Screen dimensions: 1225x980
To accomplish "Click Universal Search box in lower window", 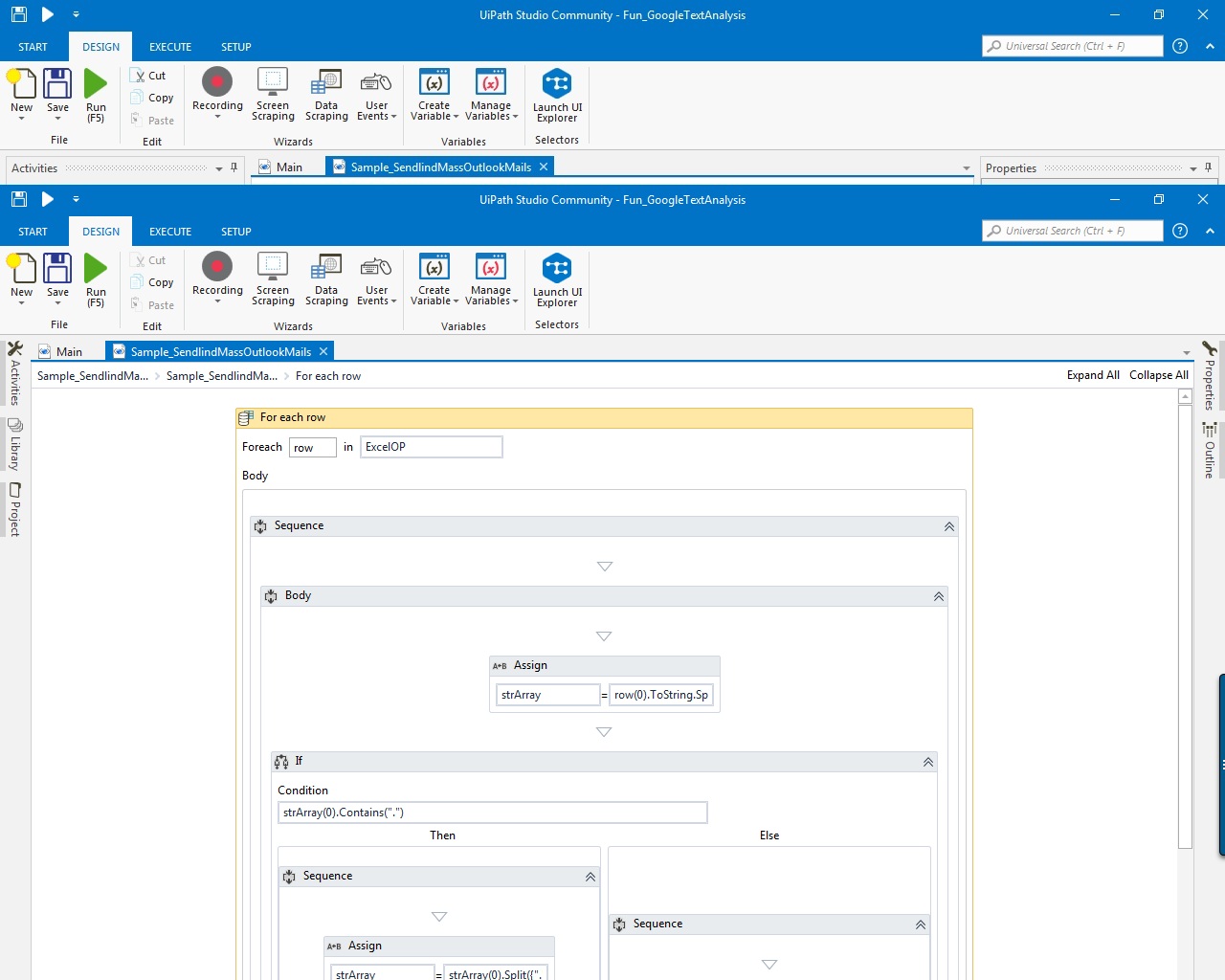I will [1072, 231].
